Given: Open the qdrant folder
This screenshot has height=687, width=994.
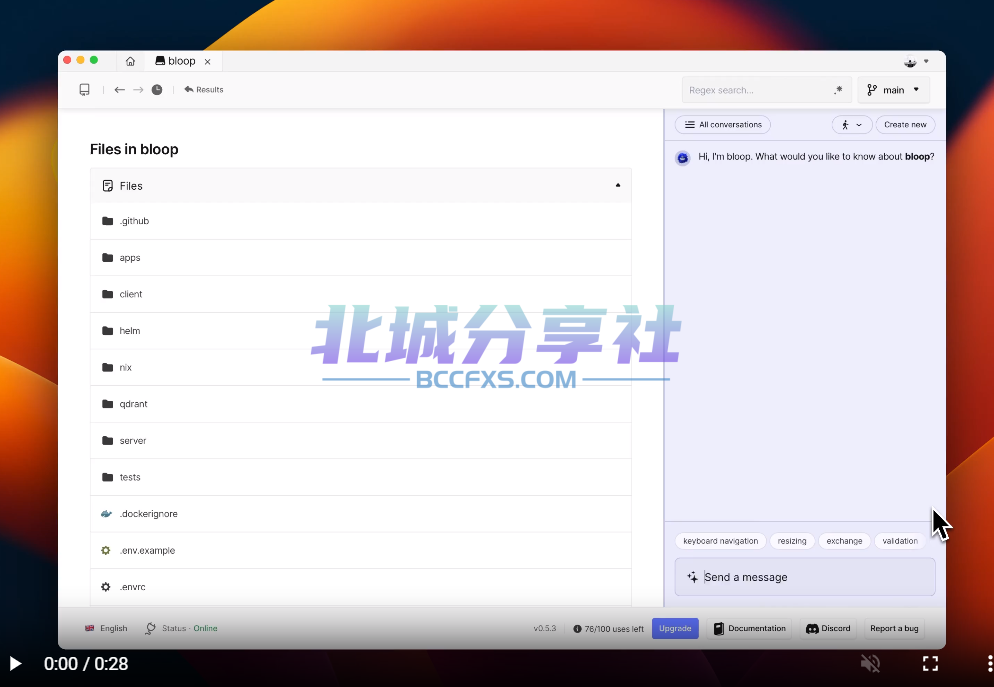Looking at the screenshot, I should [x=361, y=404].
